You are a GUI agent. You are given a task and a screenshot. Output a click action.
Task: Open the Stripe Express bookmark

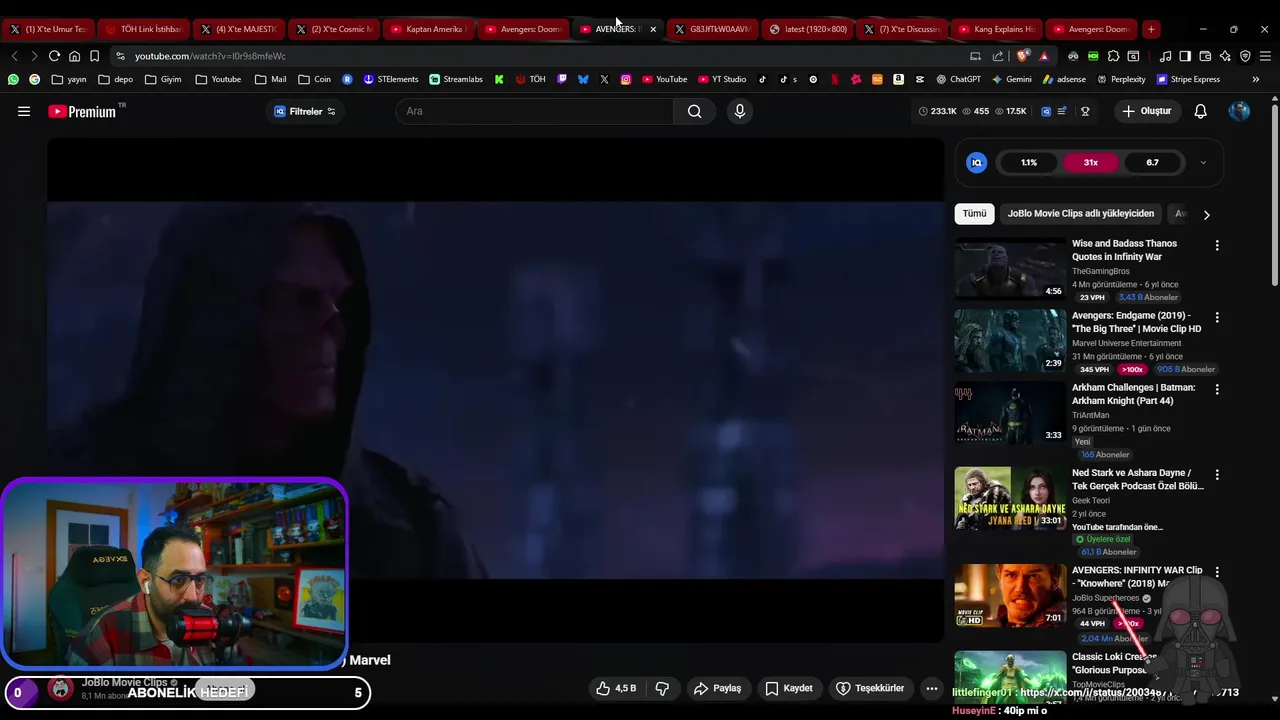[x=1188, y=79]
